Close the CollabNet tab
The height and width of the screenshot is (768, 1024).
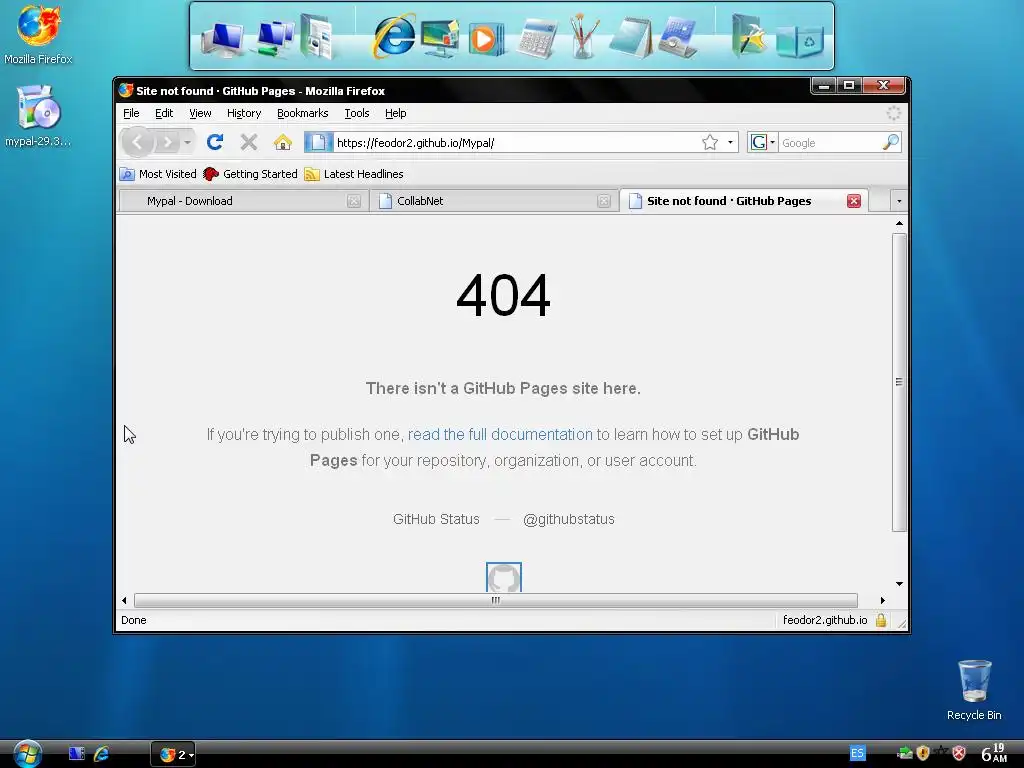pos(603,201)
